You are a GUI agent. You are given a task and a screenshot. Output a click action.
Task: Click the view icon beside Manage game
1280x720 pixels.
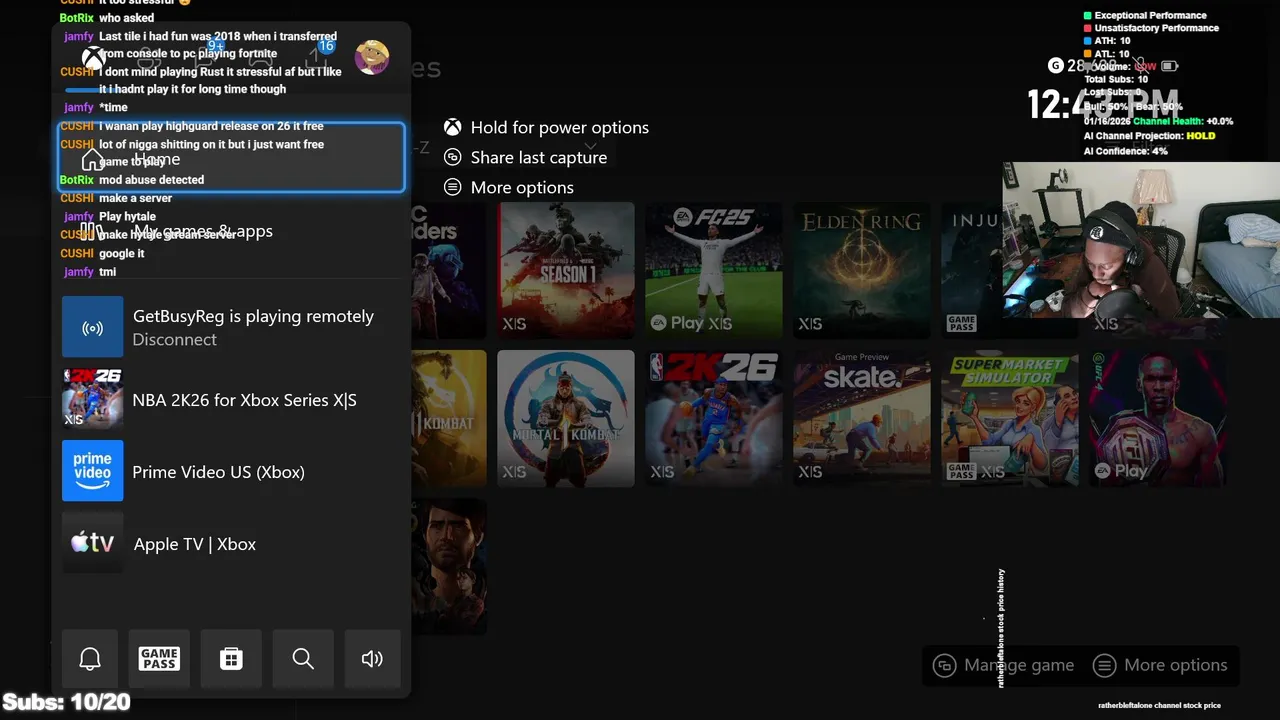944,665
